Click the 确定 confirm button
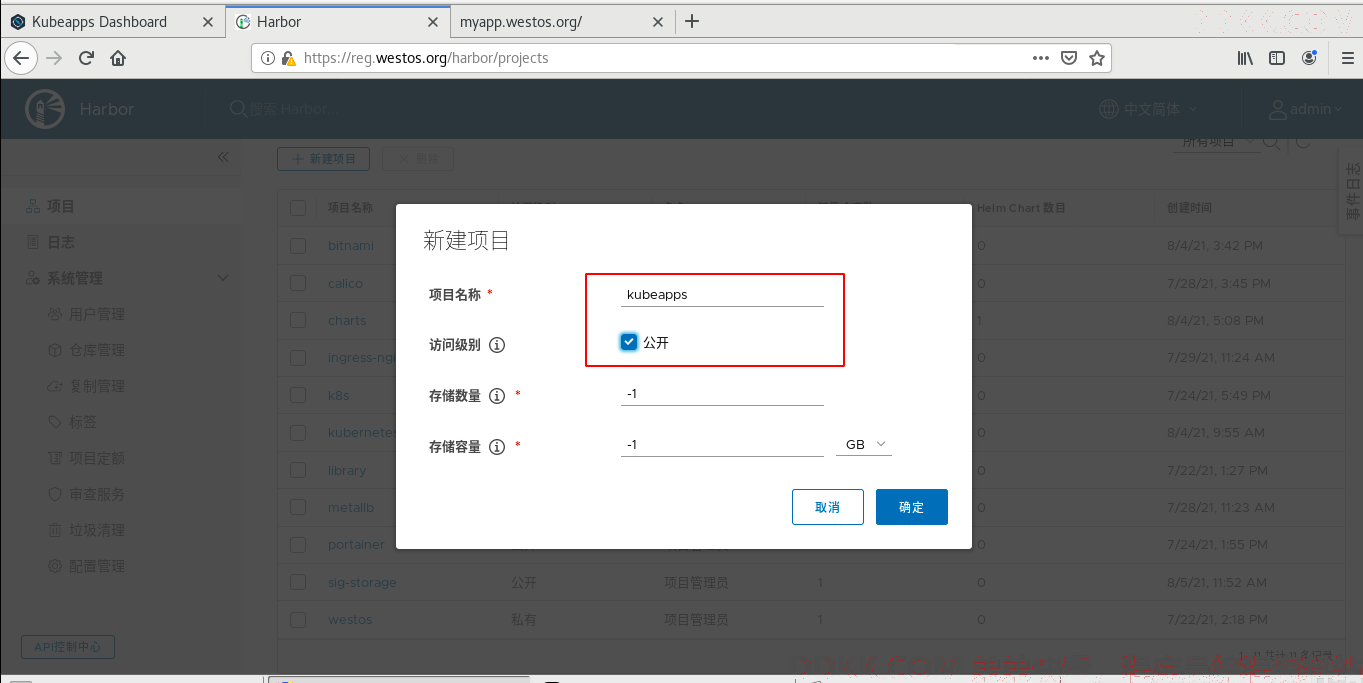This screenshot has width=1363, height=683. (x=912, y=507)
